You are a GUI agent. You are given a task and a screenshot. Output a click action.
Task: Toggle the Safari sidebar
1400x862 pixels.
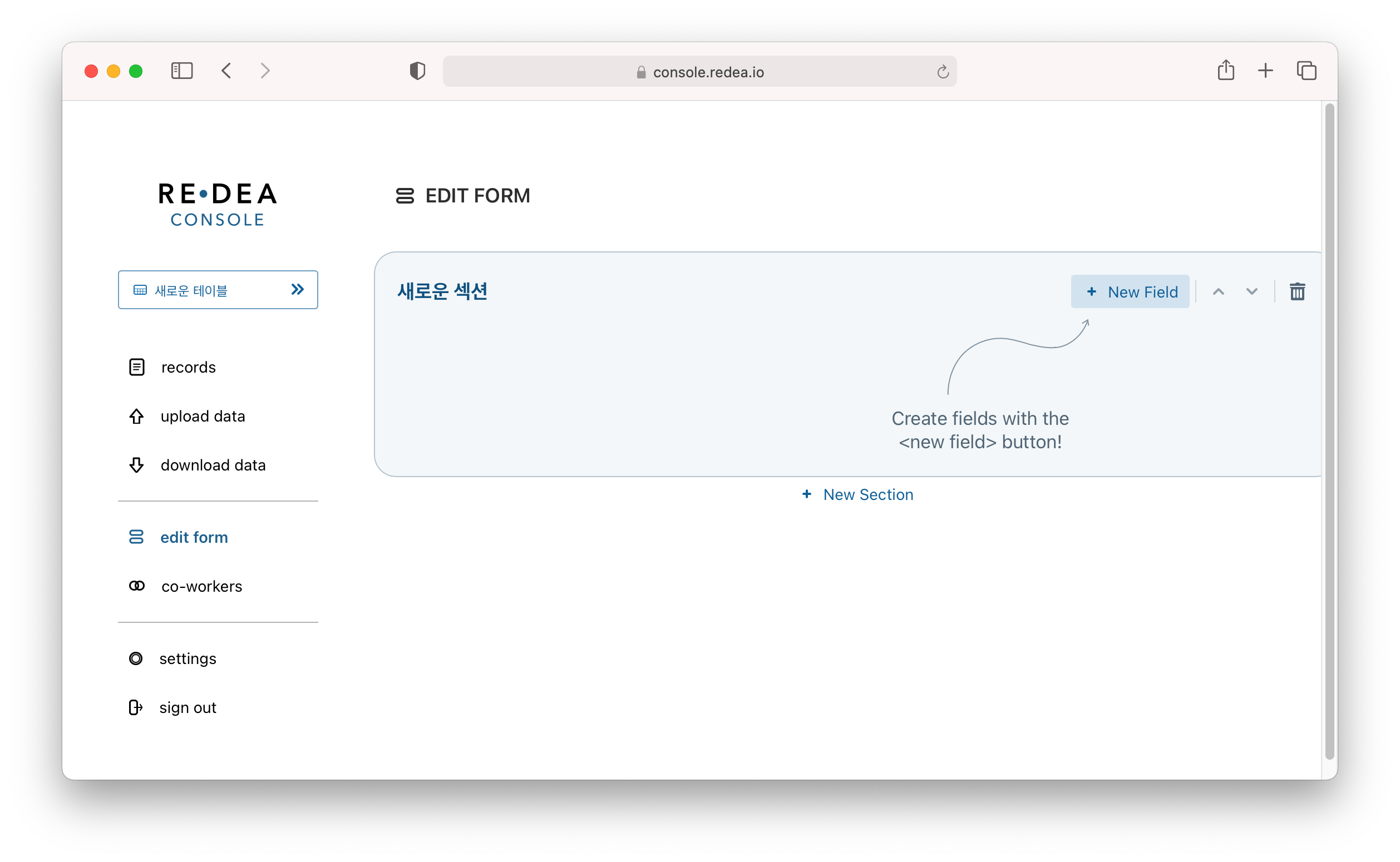(x=182, y=71)
